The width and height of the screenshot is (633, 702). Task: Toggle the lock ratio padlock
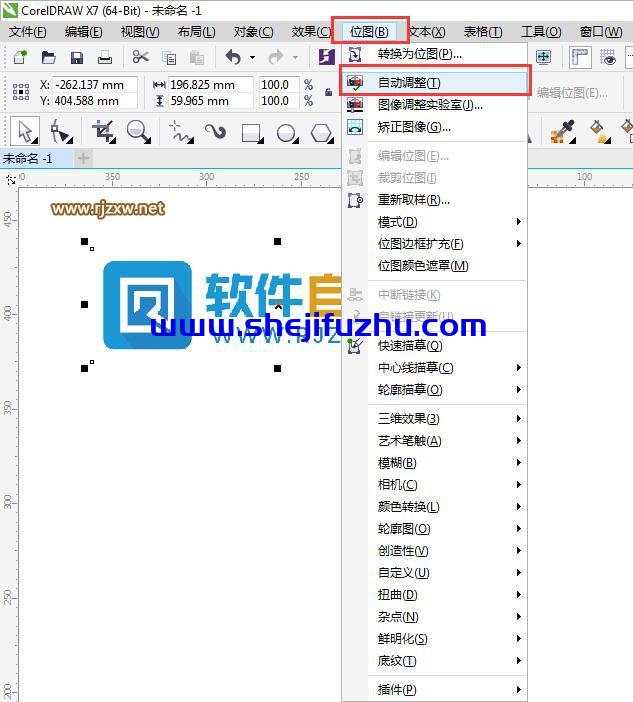tap(328, 92)
